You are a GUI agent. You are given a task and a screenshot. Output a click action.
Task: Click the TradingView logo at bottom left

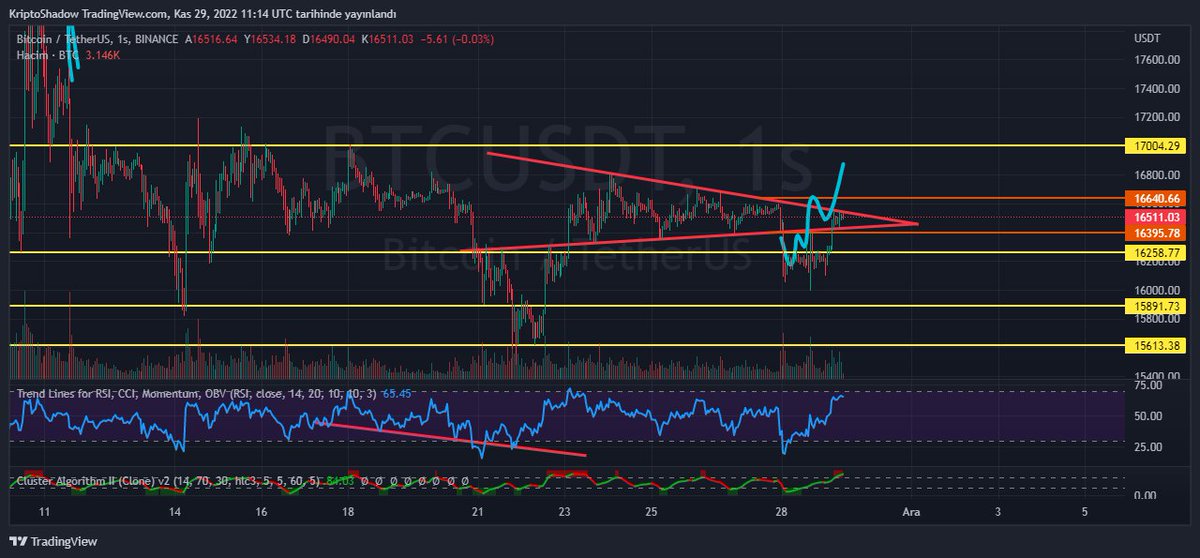[x=55, y=541]
